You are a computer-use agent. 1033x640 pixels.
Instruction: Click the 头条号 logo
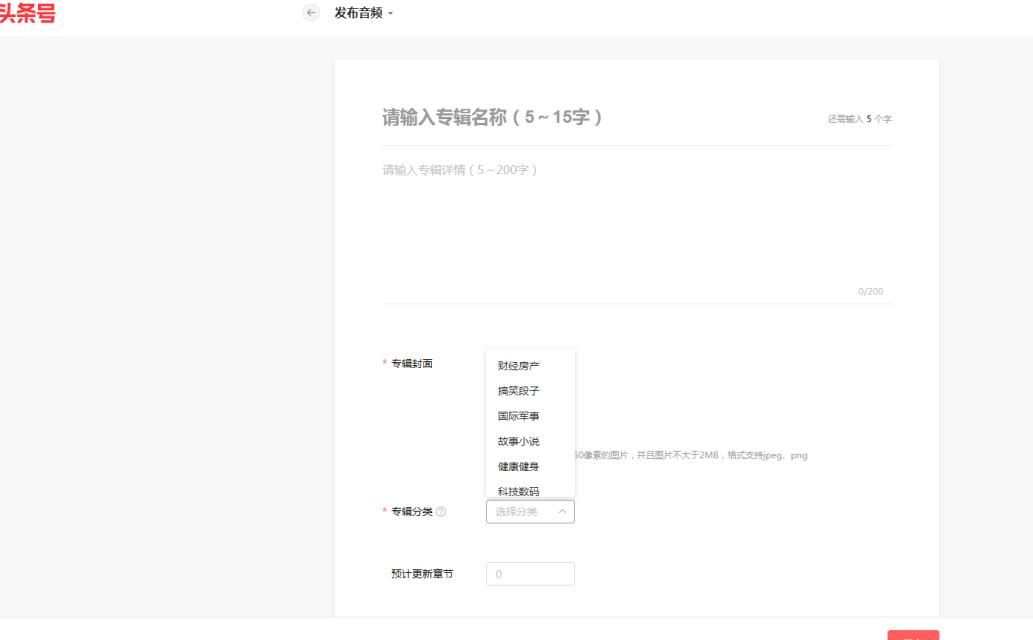click(x=27, y=13)
